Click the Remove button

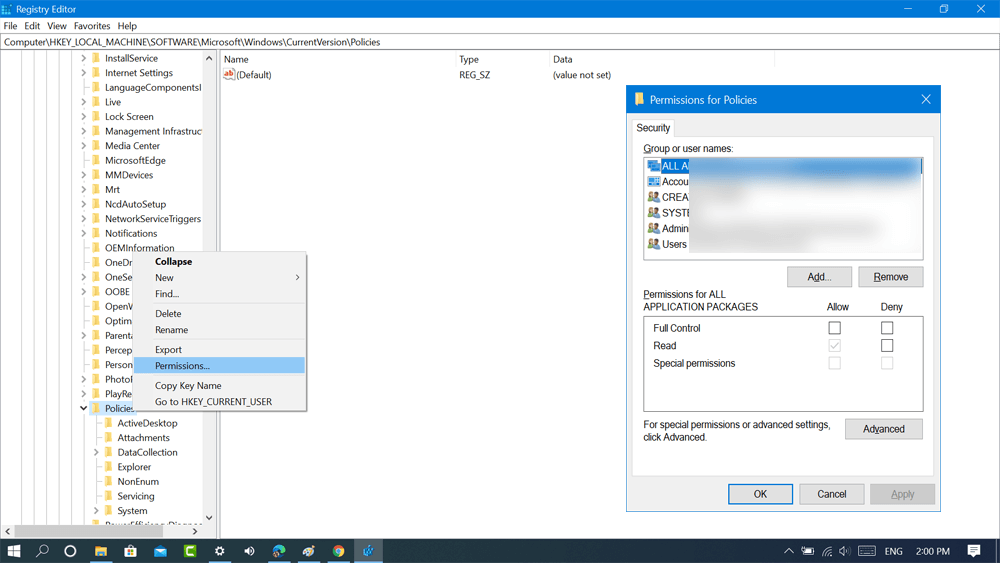(x=890, y=277)
